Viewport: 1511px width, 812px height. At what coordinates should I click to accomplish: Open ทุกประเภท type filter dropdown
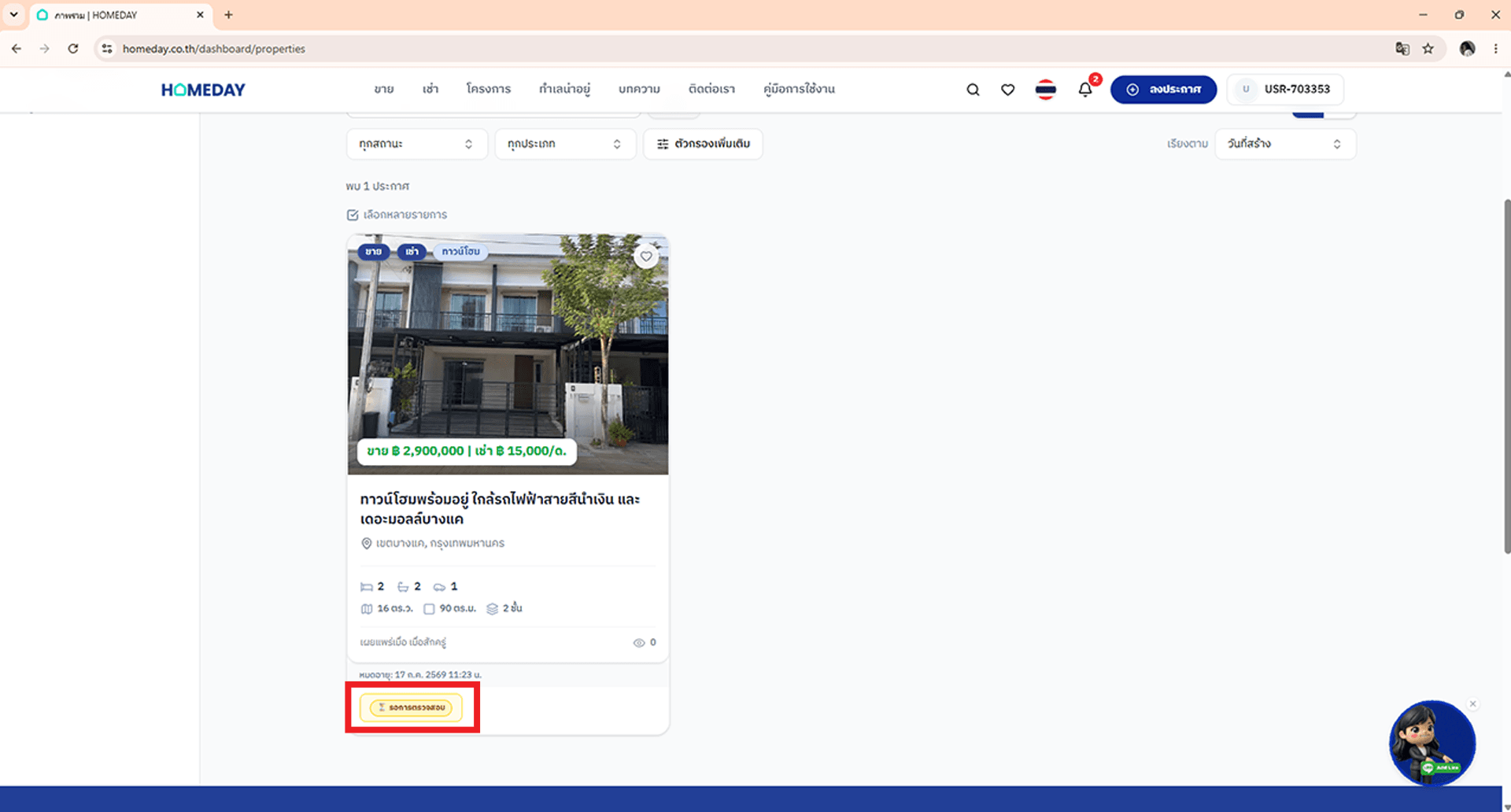click(x=565, y=144)
